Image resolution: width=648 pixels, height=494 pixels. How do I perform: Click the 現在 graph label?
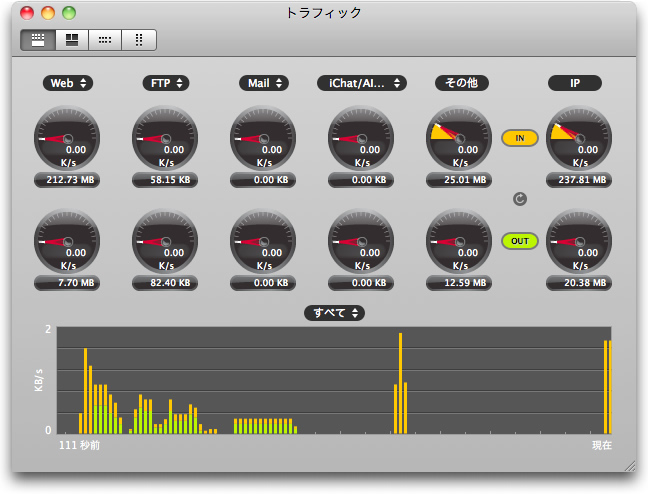(602, 445)
